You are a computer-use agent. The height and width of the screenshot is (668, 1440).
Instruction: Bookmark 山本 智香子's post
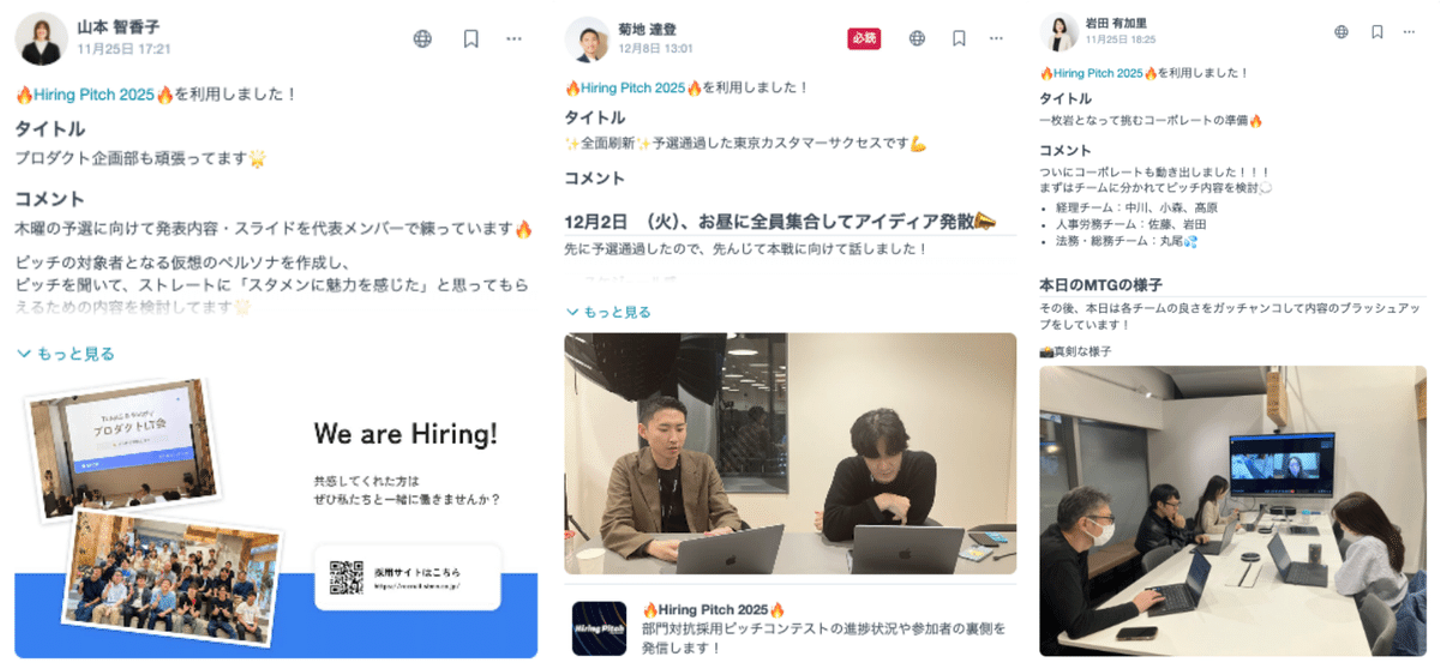point(471,39)
